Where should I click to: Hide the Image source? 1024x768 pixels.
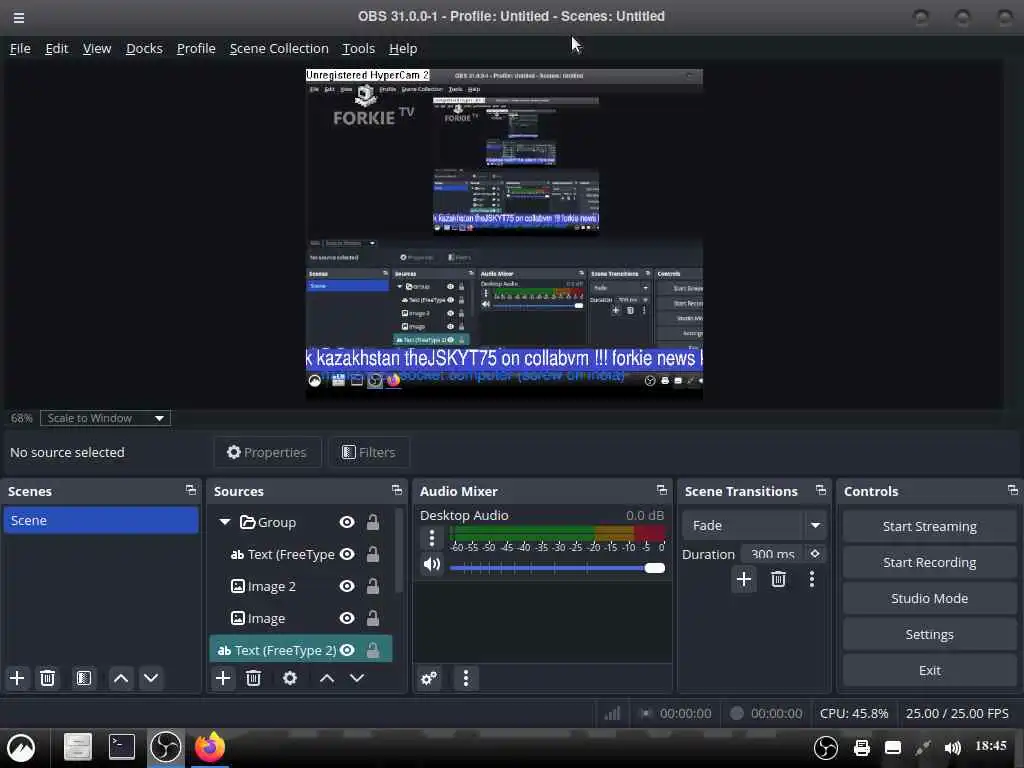[x=347, y=618]
